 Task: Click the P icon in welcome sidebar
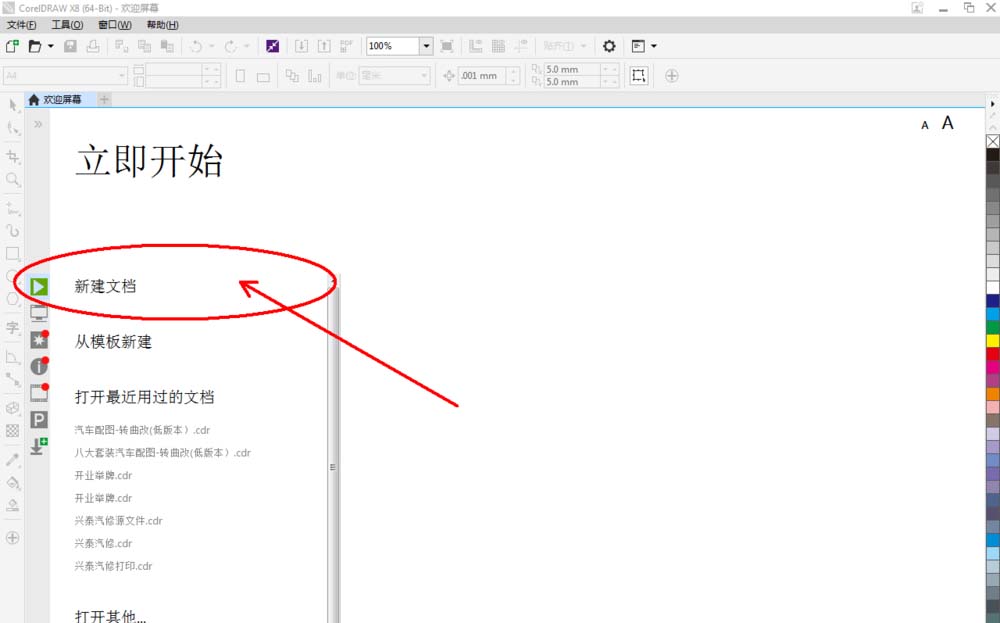tap(39, 420)
